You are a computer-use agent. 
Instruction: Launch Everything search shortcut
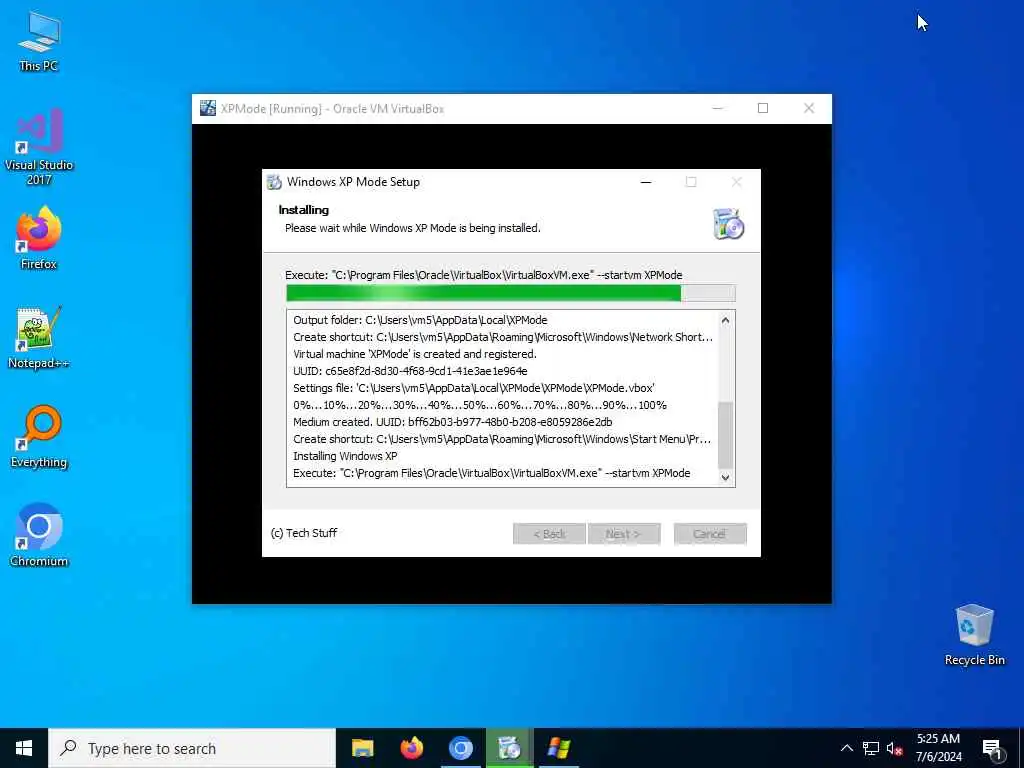[x=39, y=437]
